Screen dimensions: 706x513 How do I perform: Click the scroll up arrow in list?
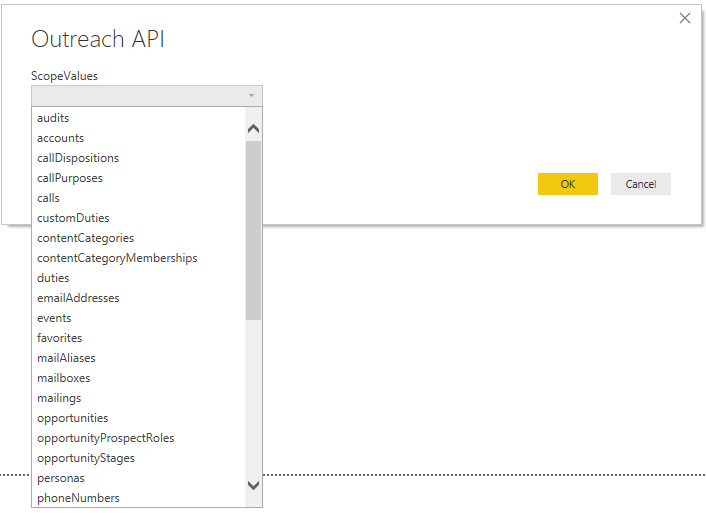coord(253,129)
